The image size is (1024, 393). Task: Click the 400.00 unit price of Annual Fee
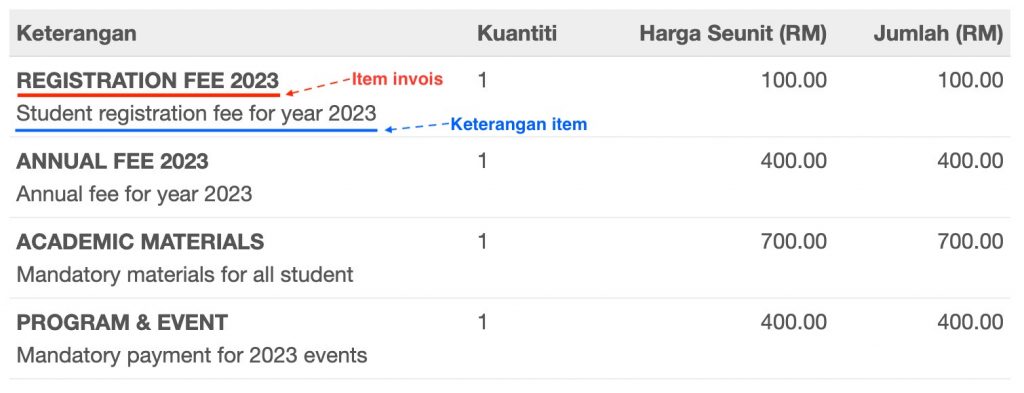[793, 161]
